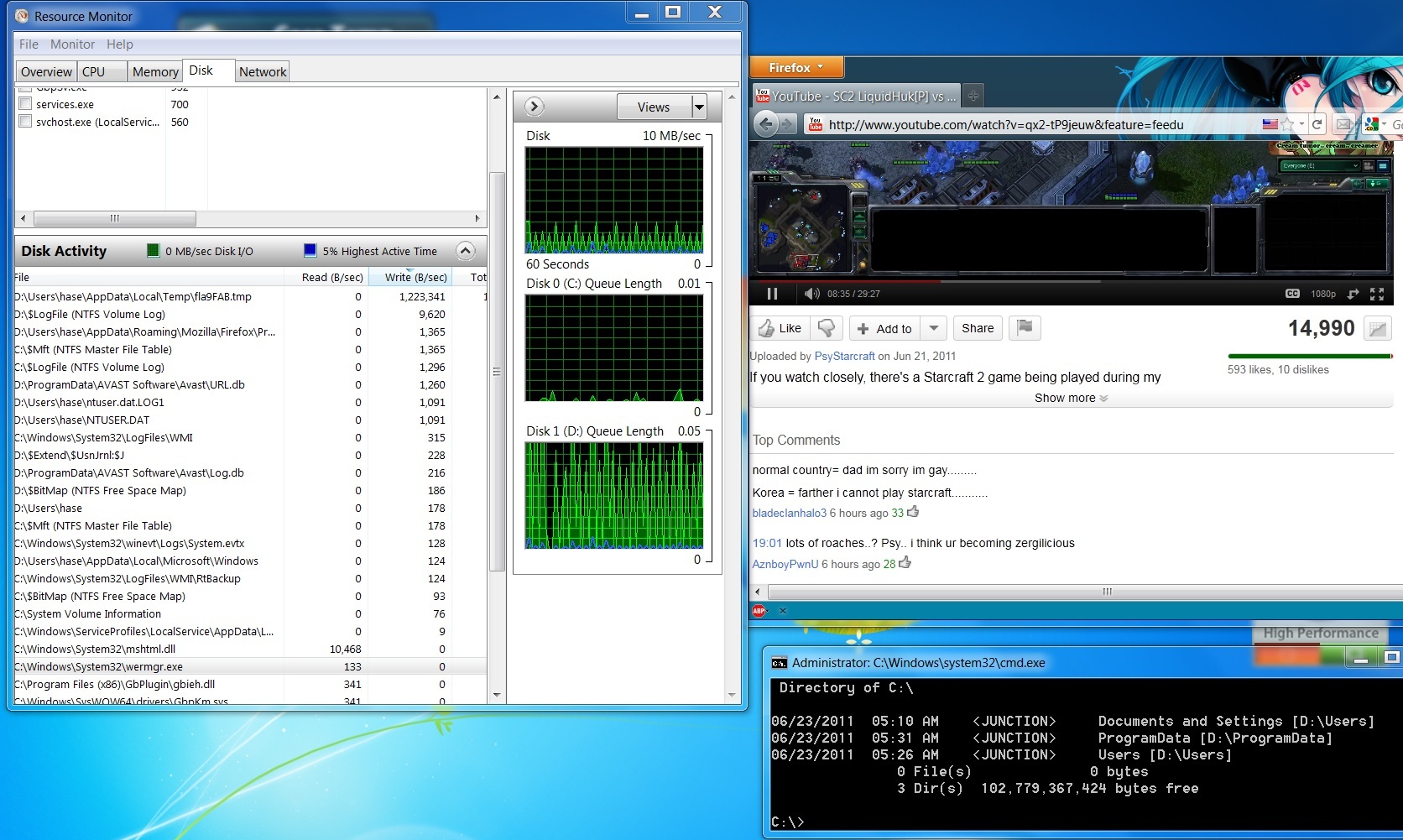1403x840 pixels.
Task: Click the Resource Monitor title bar icon
Action: 23,16
